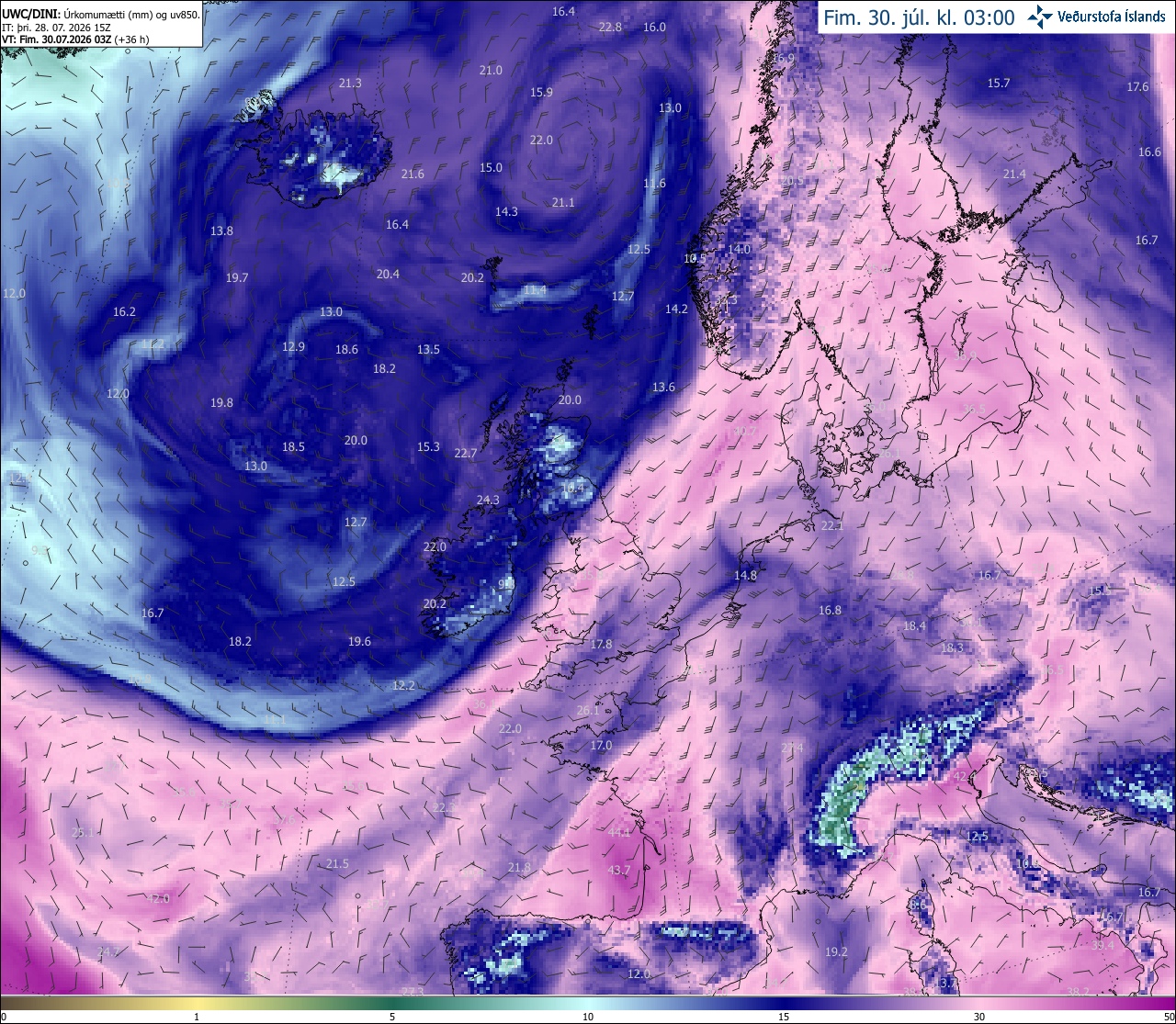Click the Veðurstofa Íslands logo icon
Image resolution: width=1176 pixels, height=1024 pixels.
pos(1040,17)
